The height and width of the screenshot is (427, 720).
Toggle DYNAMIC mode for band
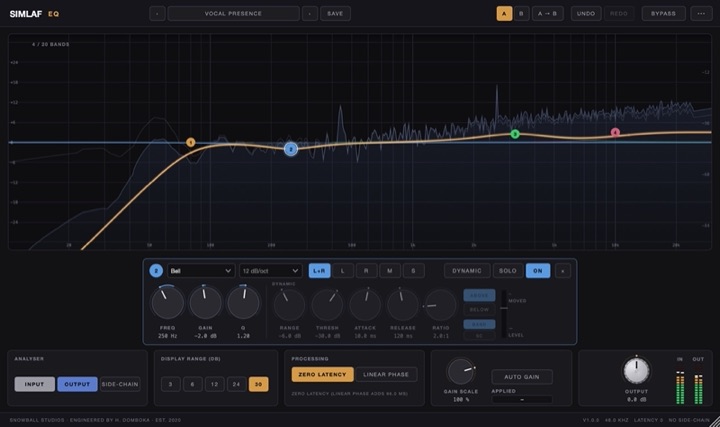(x=467, y=271)
